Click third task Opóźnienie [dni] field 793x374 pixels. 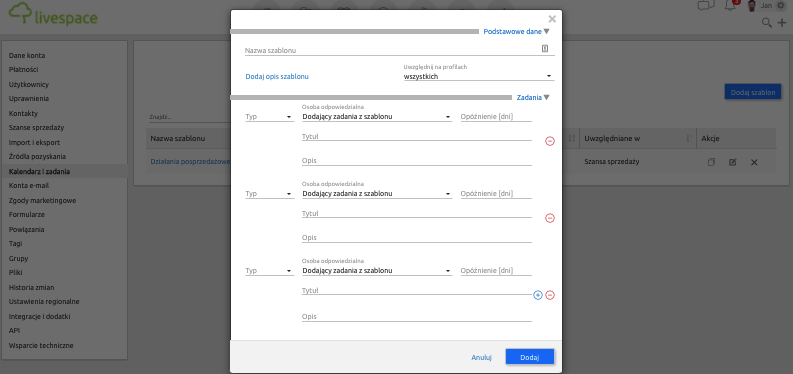click(496, 270)
